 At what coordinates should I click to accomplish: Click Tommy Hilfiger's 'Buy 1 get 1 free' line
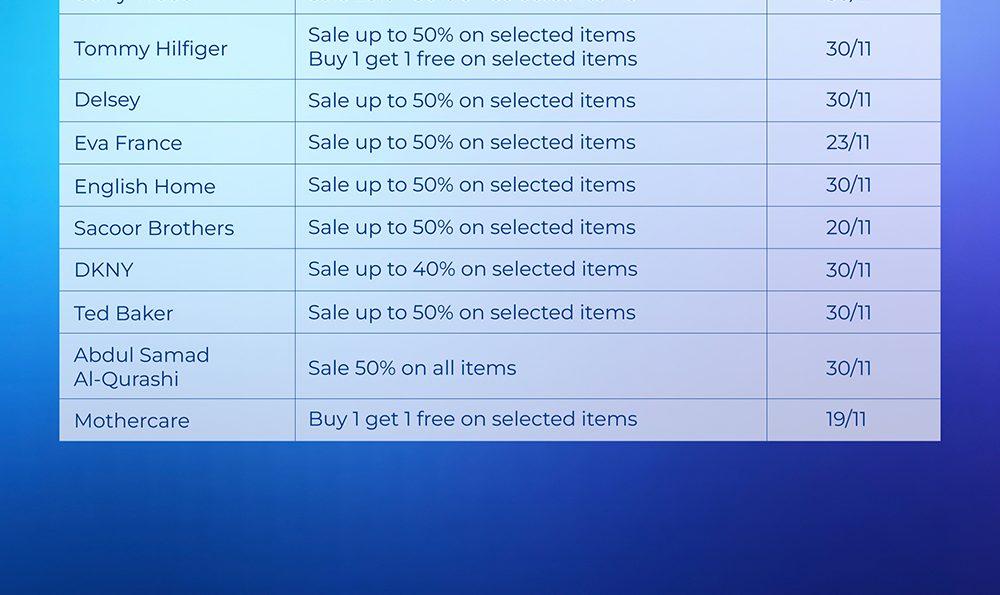472,60
